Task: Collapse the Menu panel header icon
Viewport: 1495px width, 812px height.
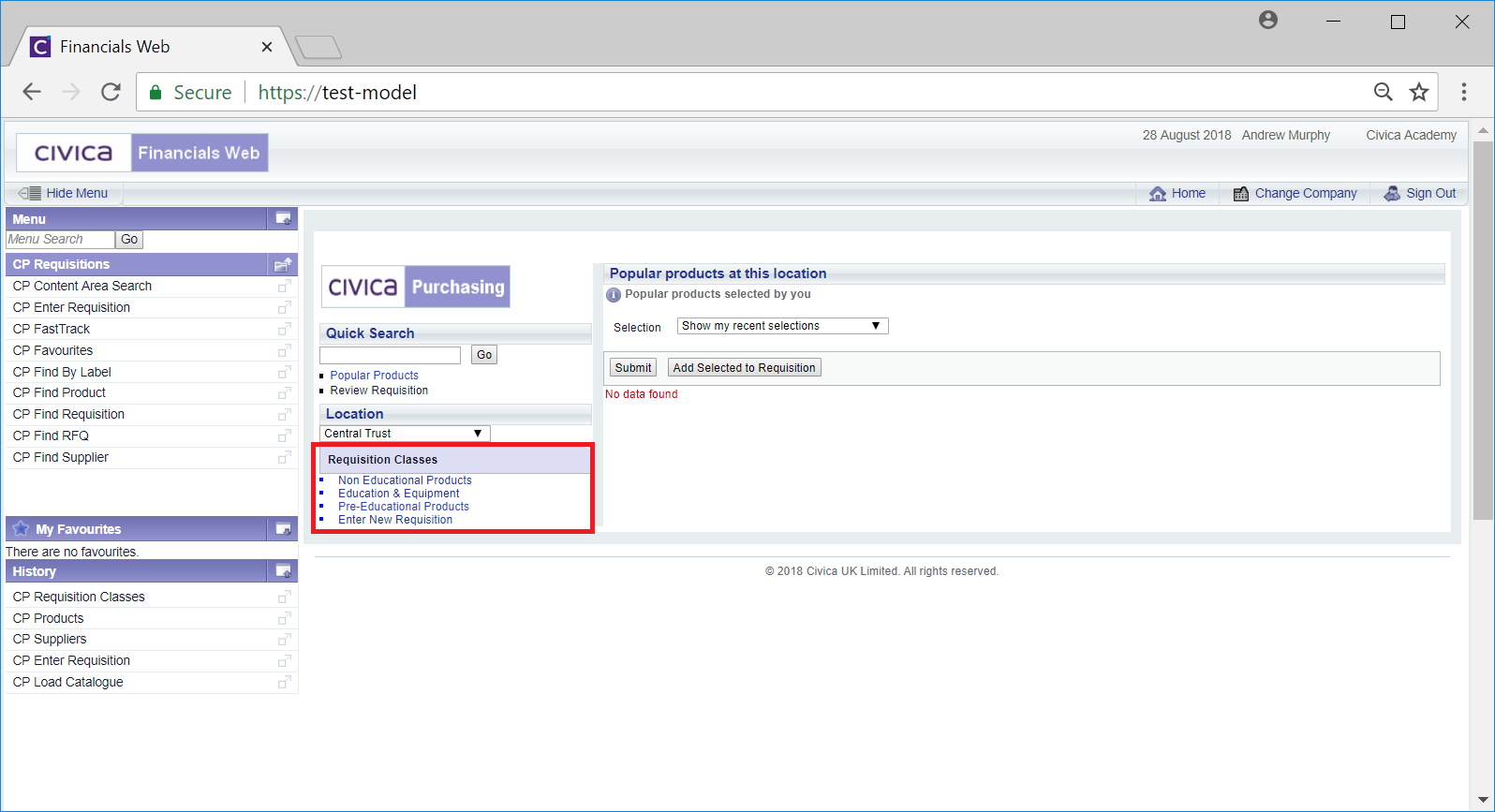Action: (x=283, y=218)
